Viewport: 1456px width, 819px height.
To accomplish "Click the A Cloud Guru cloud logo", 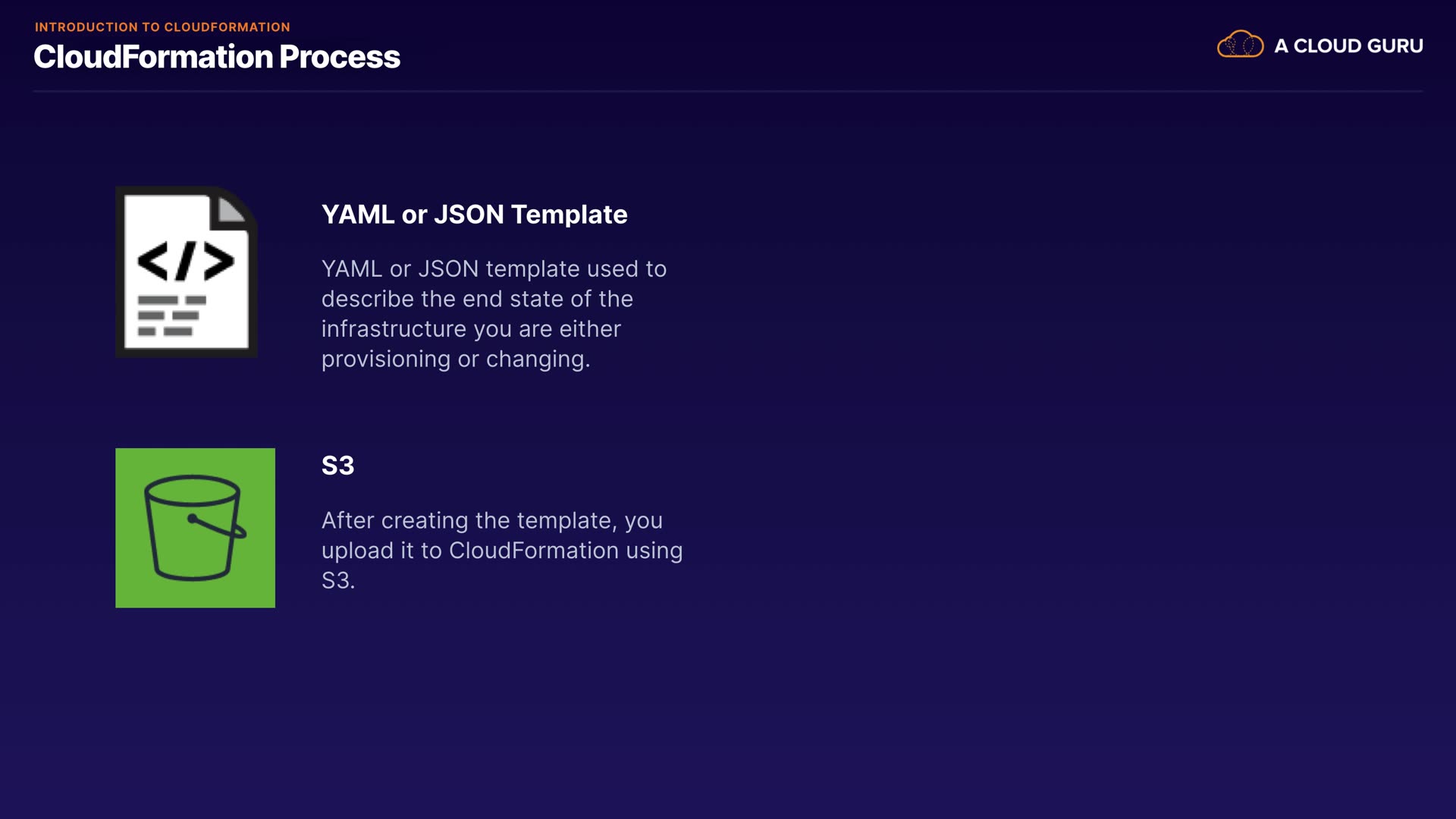I will pyautogui.click(x=1240, y=45).
